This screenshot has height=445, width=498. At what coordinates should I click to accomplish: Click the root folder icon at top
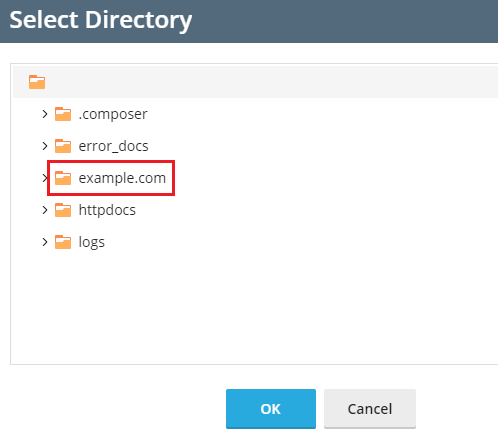point(37,82)
